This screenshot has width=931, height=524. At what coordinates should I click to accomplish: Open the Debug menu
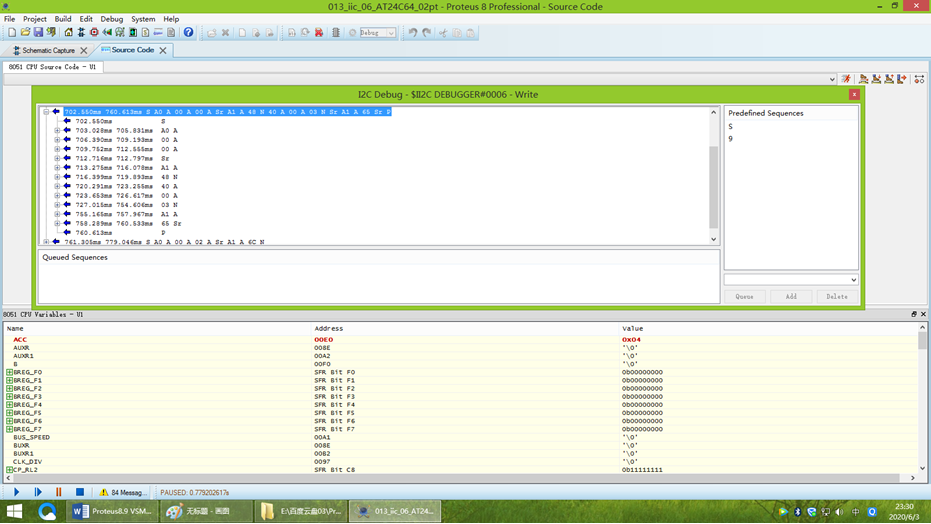(111, 19)
